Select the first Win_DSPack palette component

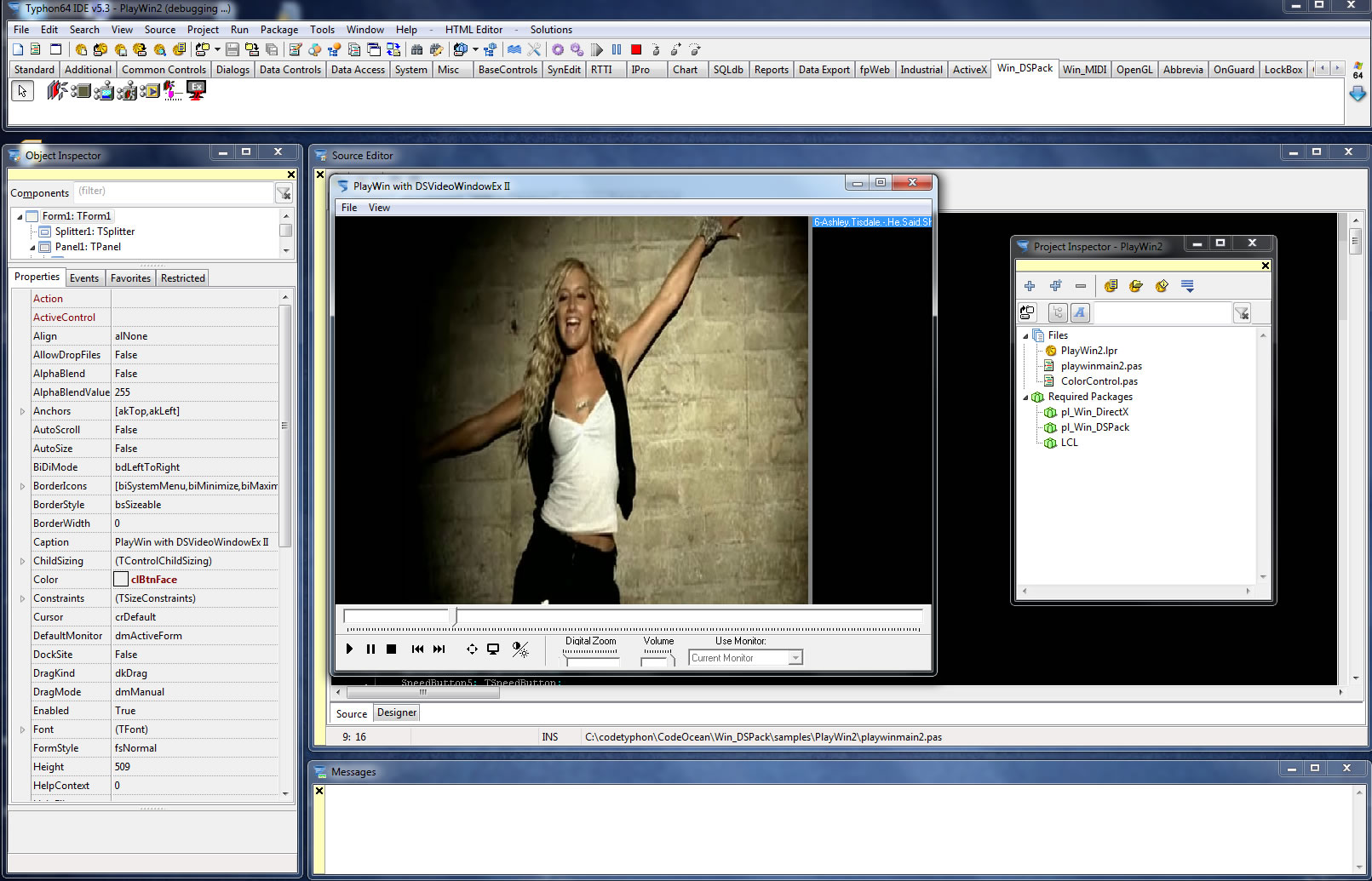56,90
